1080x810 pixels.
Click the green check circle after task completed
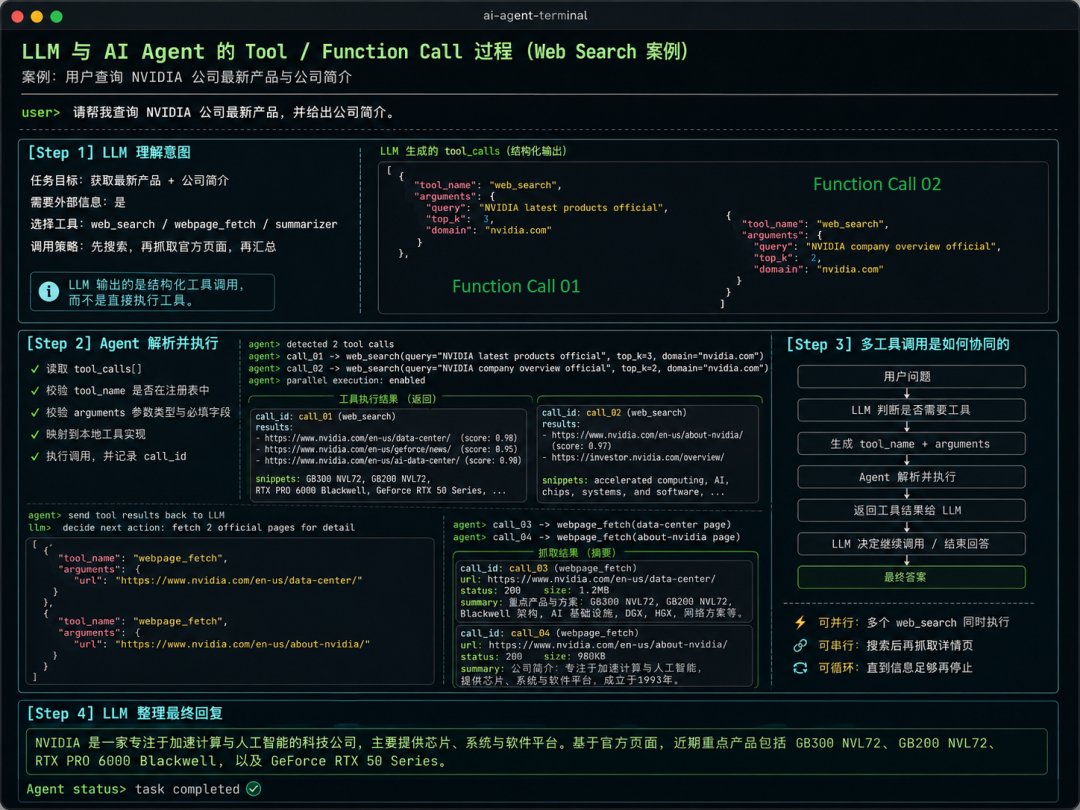[x=253, y=789]
